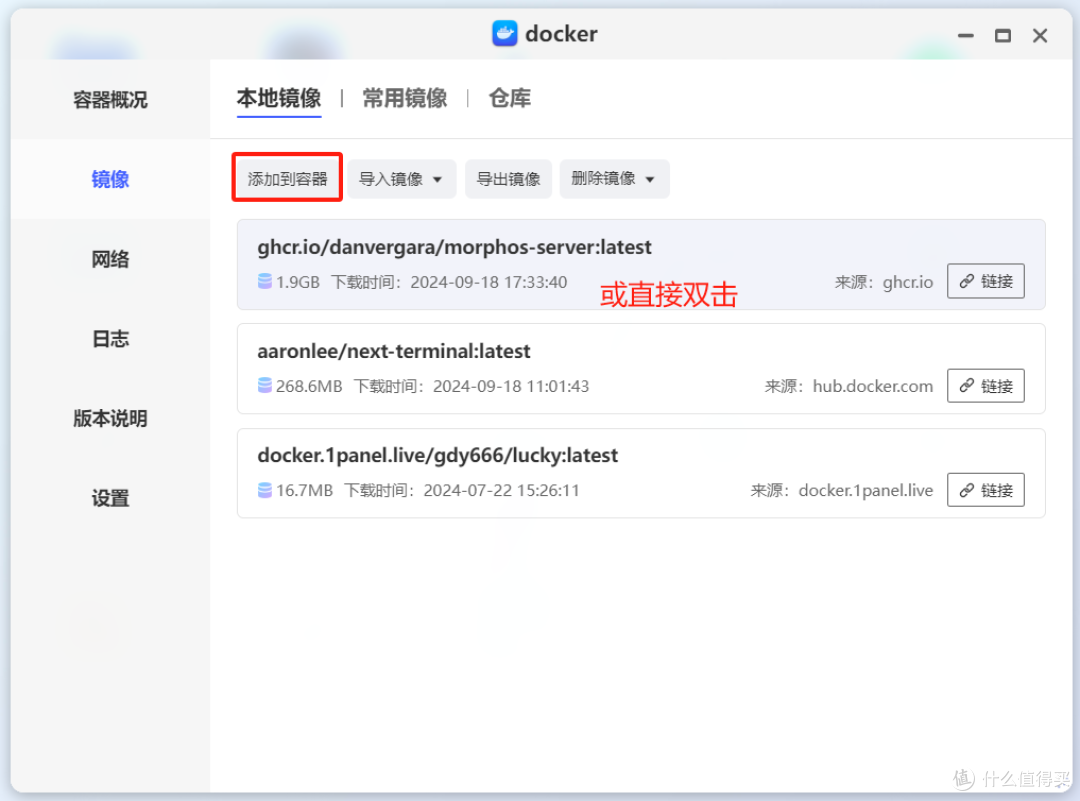Maximize the docker window

click(1003, 35)
